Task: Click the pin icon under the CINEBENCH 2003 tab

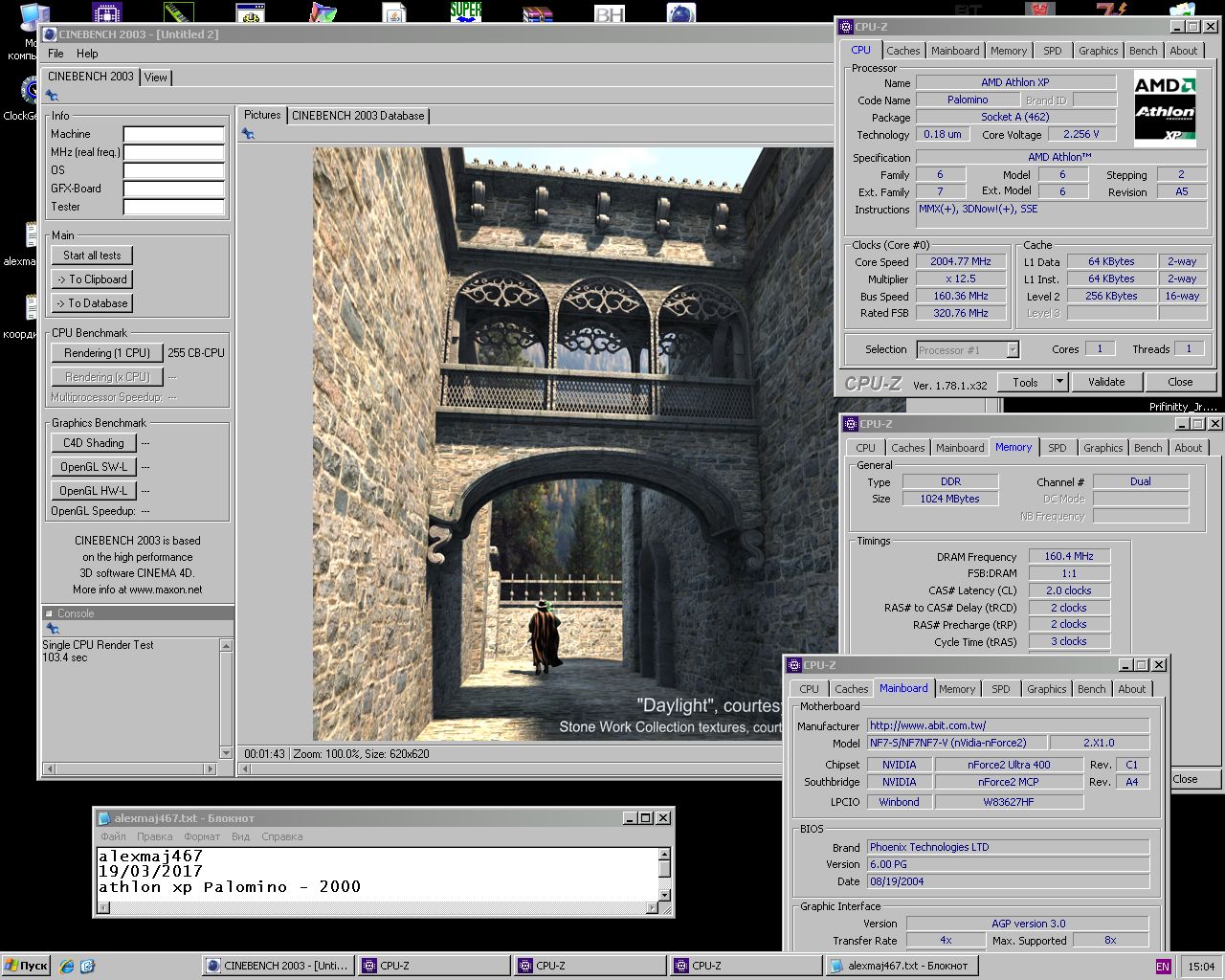Action: point(52,96)
